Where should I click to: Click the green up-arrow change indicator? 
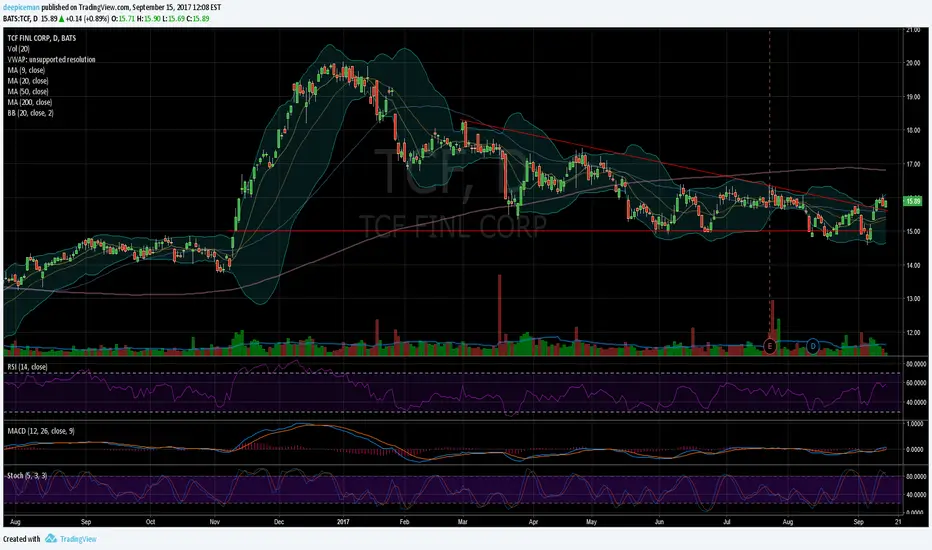point(61,18)
